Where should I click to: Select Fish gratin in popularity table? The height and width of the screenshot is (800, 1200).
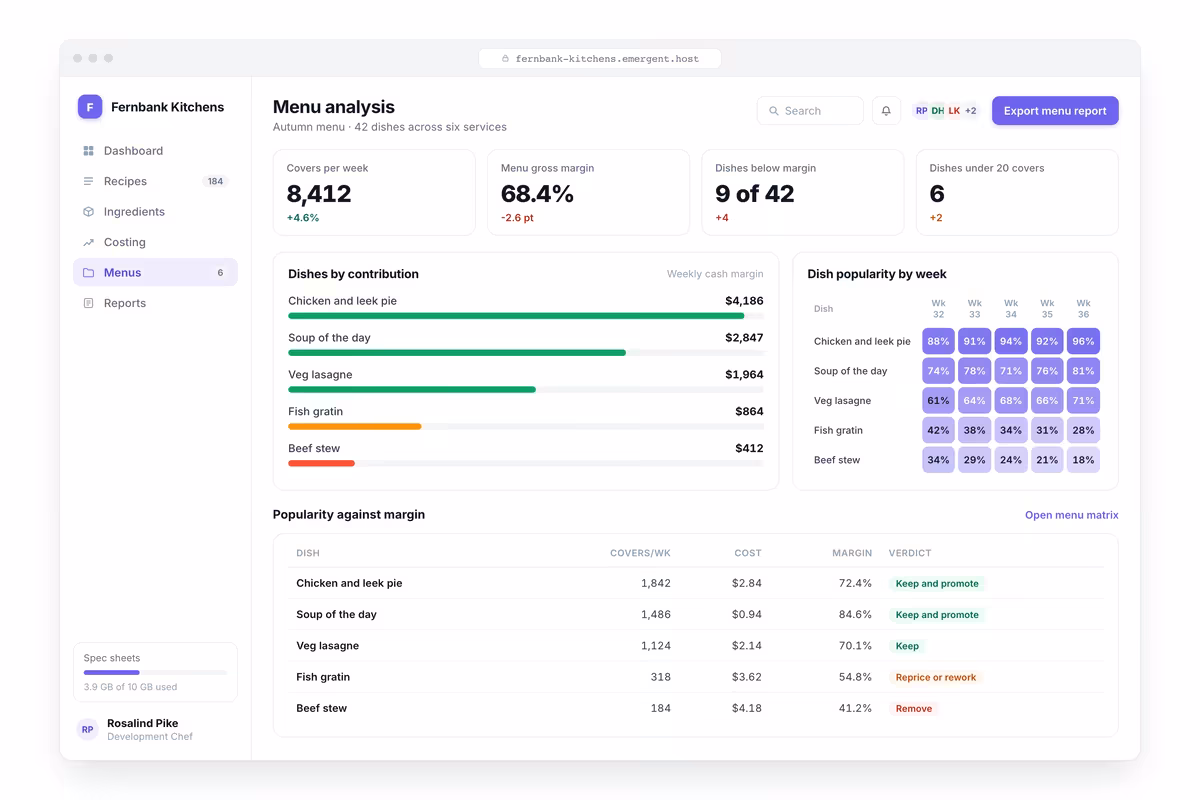[x=323, y=677]
